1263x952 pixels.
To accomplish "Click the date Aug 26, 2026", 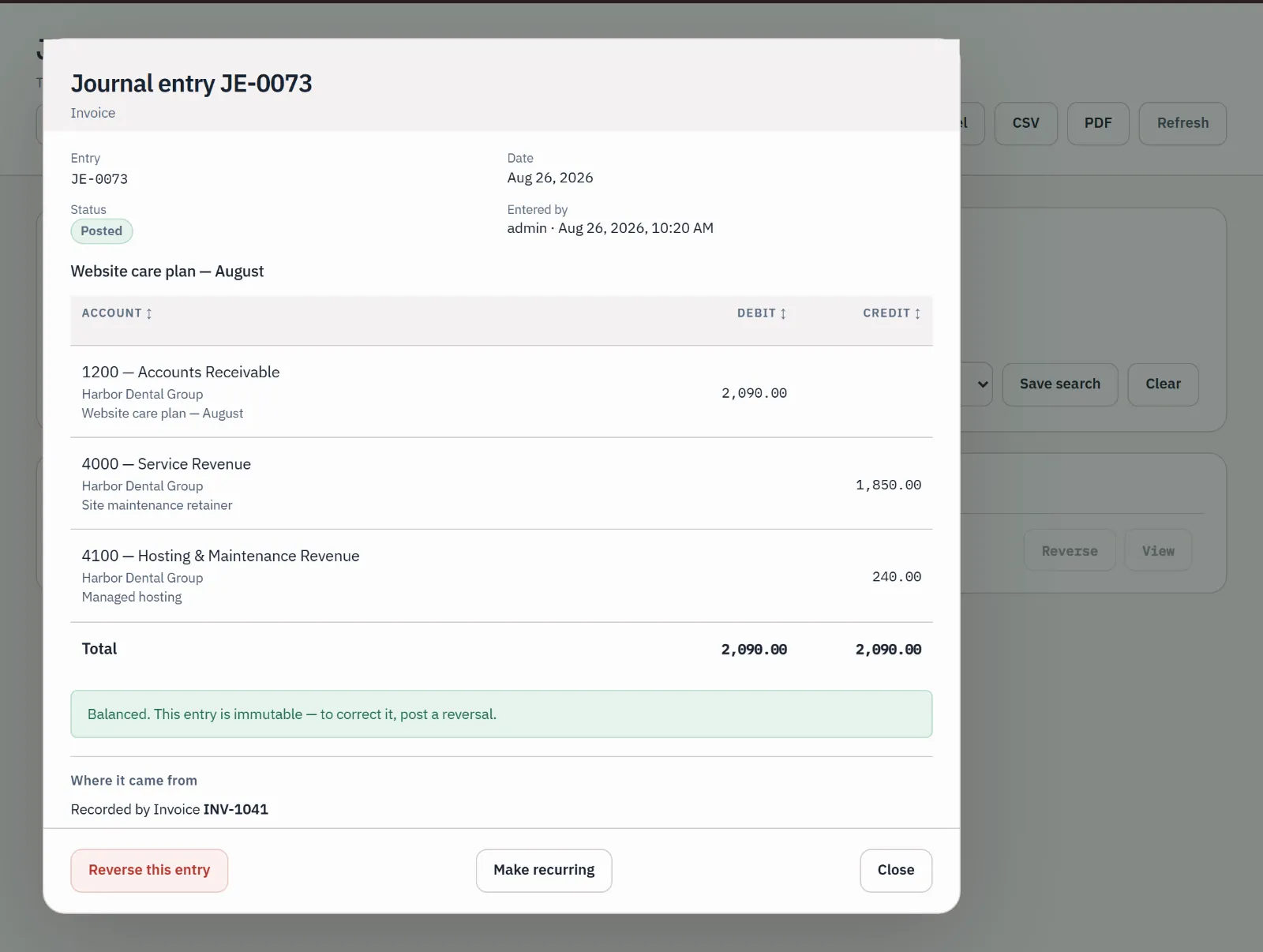I will click(x=550, y=178).
